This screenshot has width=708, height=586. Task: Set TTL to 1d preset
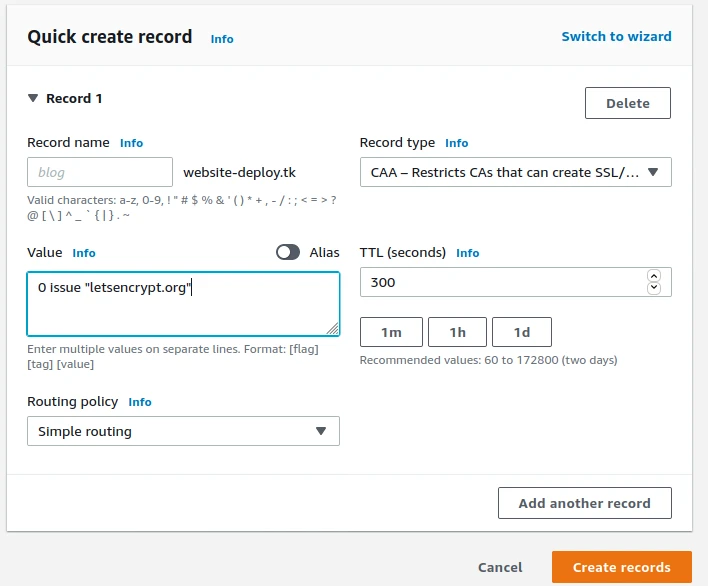tap(521, 332)
